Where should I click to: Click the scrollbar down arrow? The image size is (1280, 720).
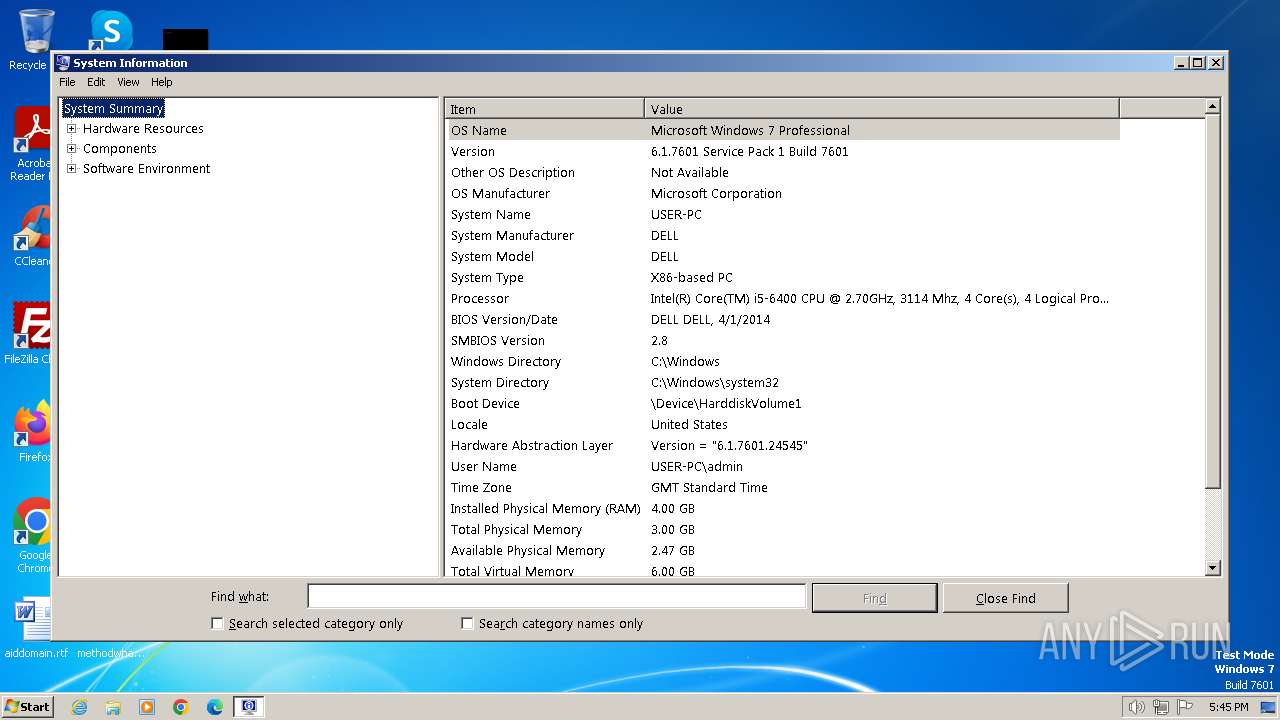click(1213, 568)
